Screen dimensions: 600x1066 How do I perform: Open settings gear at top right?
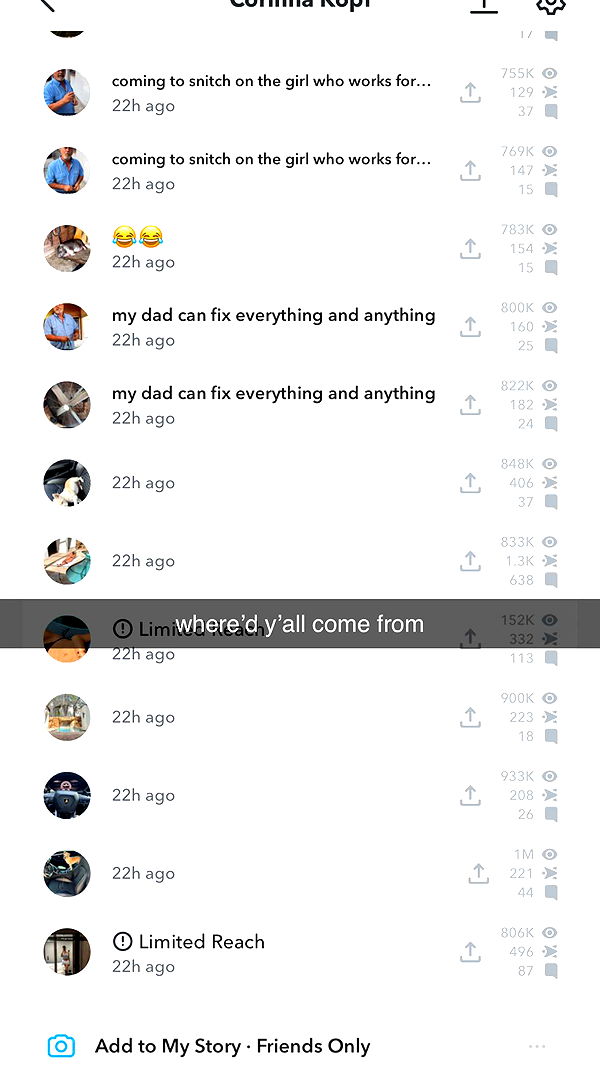coord(550,5)
